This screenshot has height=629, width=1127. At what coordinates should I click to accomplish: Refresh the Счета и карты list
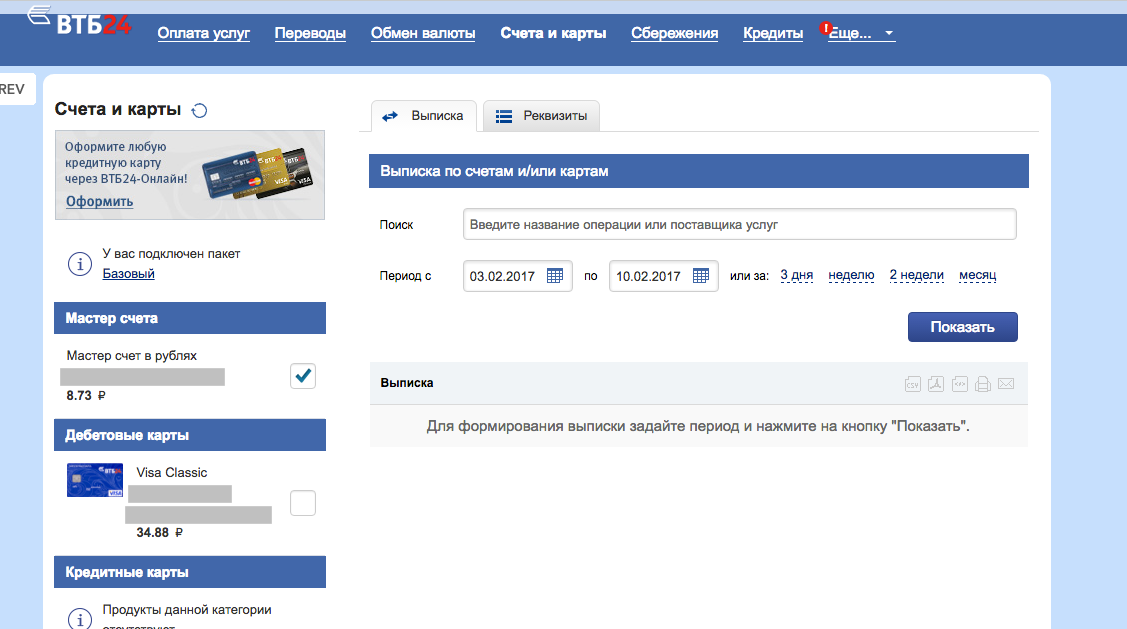point(199,111)
